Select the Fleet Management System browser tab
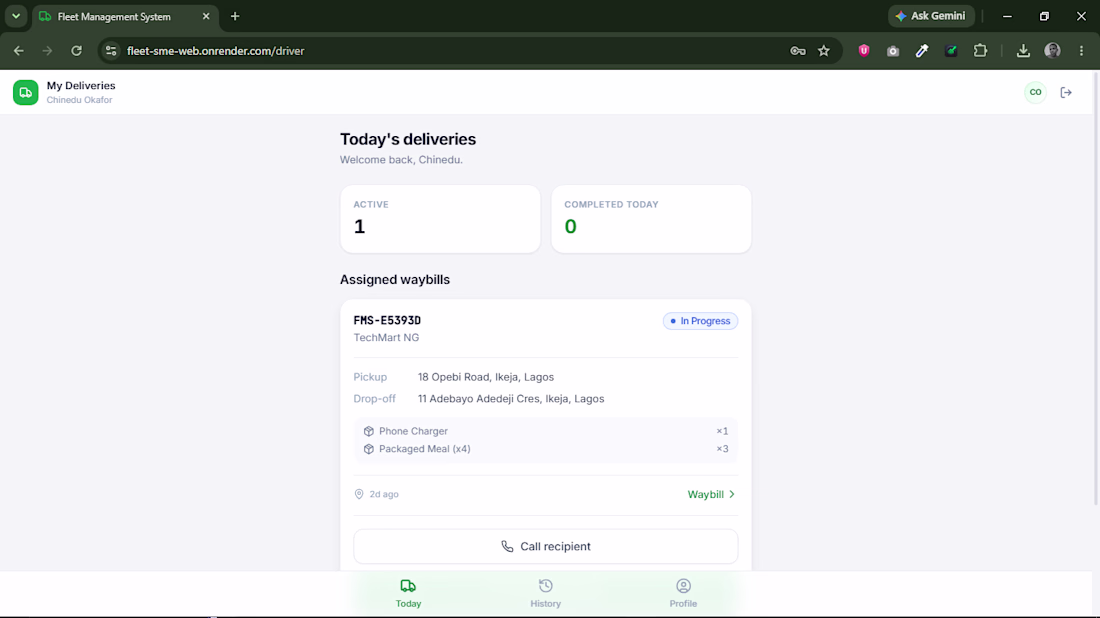The image size is (1100, 618). 126,17
